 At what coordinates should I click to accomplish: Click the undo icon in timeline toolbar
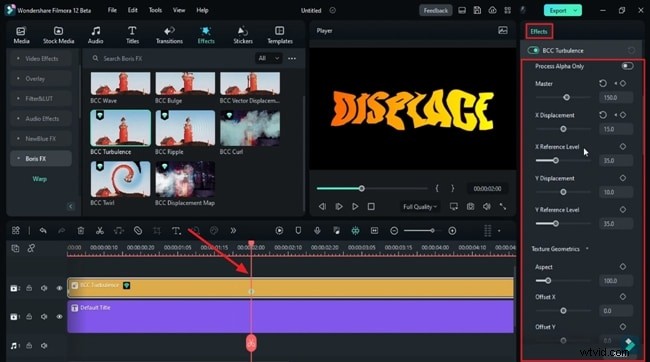pos(43,231)
